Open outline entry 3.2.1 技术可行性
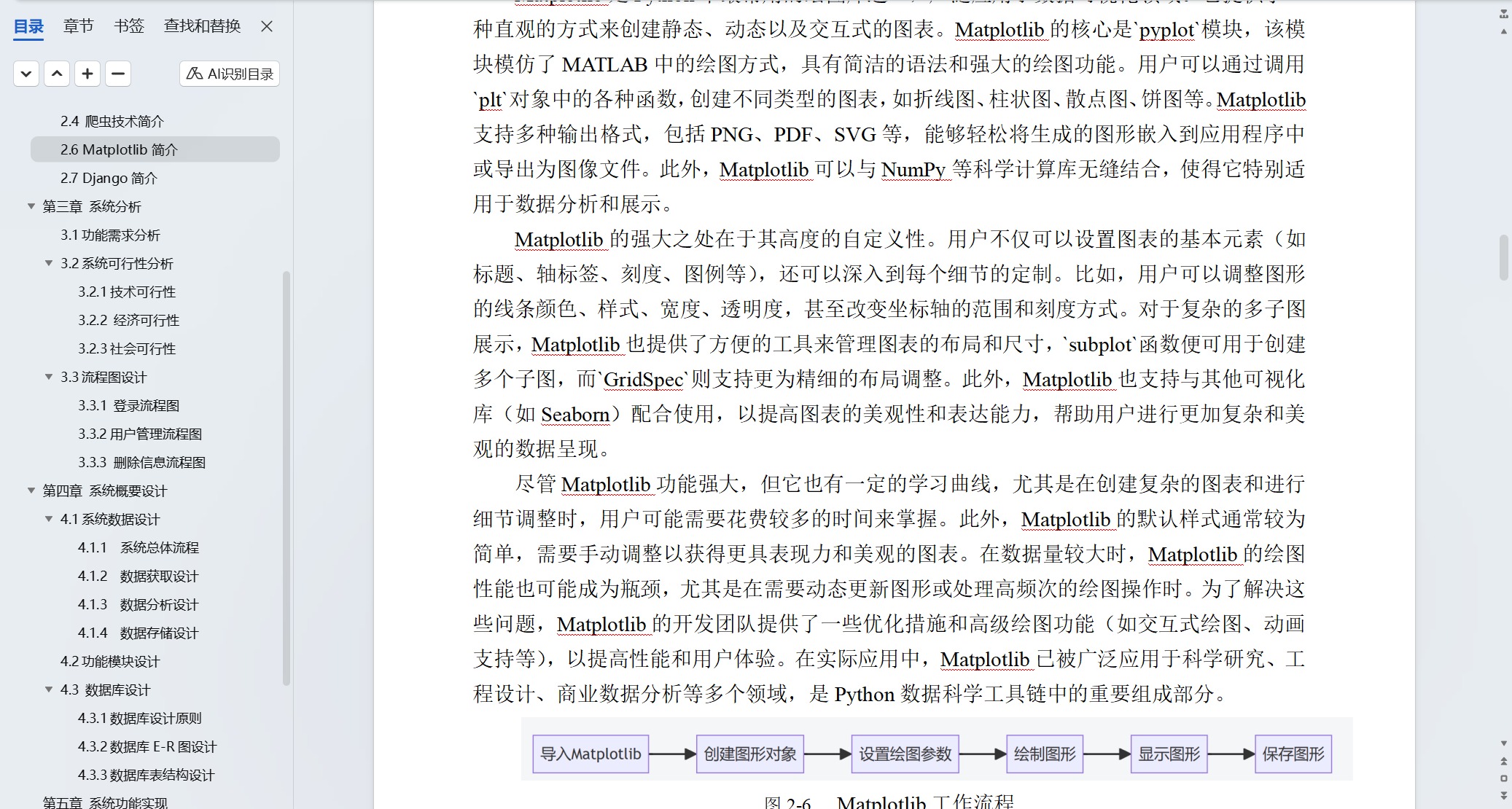 click(x=127, y=292)
